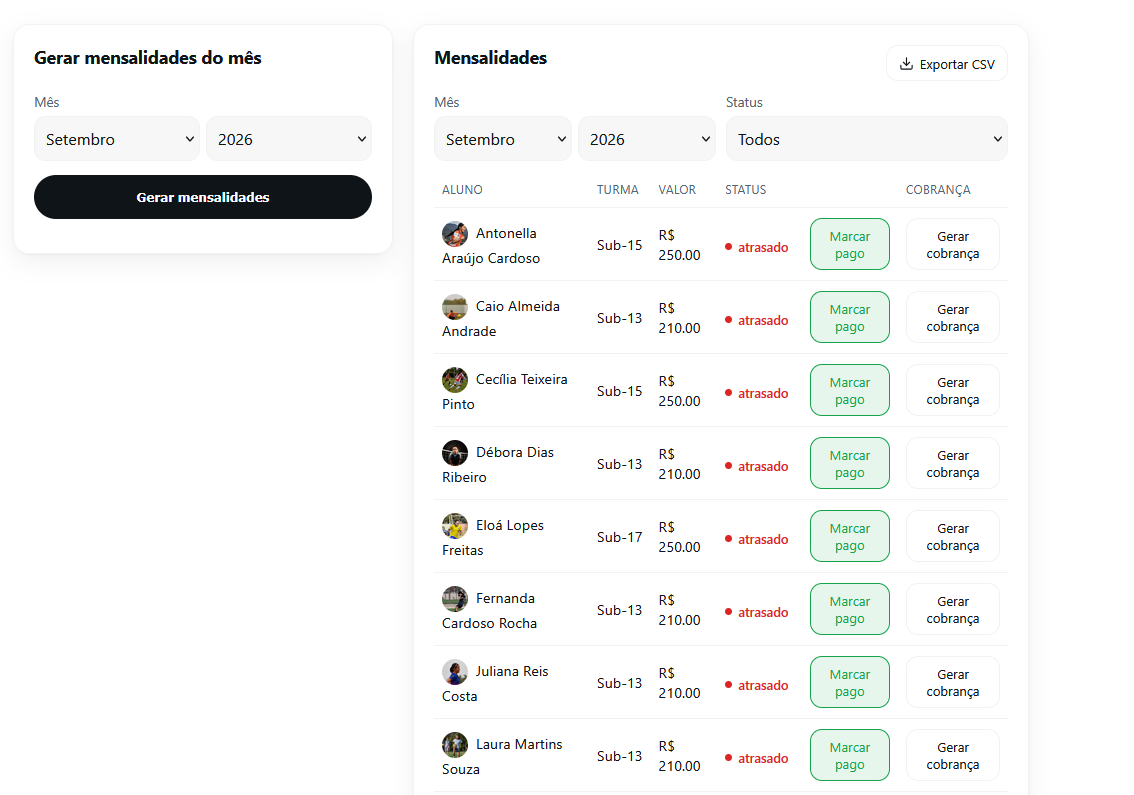1134x795 pixels.
Task: Click Sub-15 in Antonella Araújo Cardoso's row
Action: point(619,245)
